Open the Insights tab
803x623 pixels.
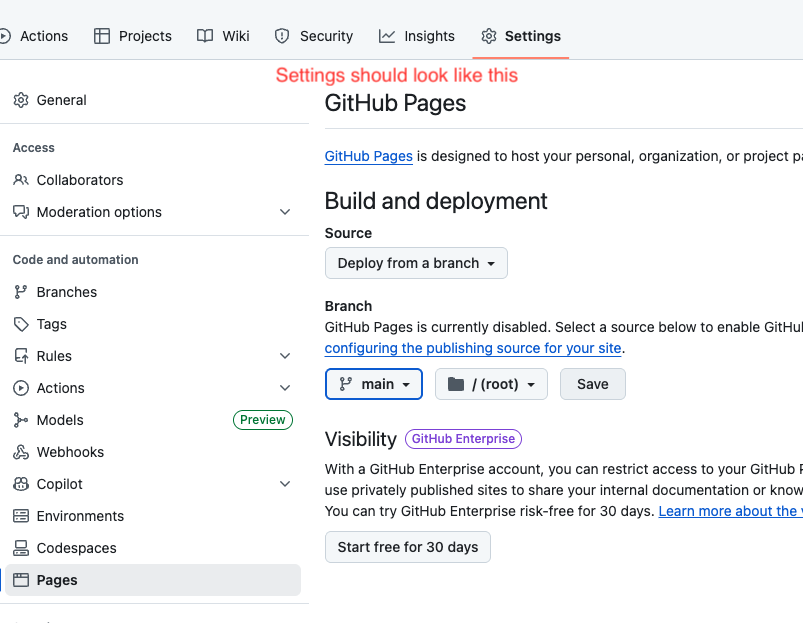(x=417, y=36)
